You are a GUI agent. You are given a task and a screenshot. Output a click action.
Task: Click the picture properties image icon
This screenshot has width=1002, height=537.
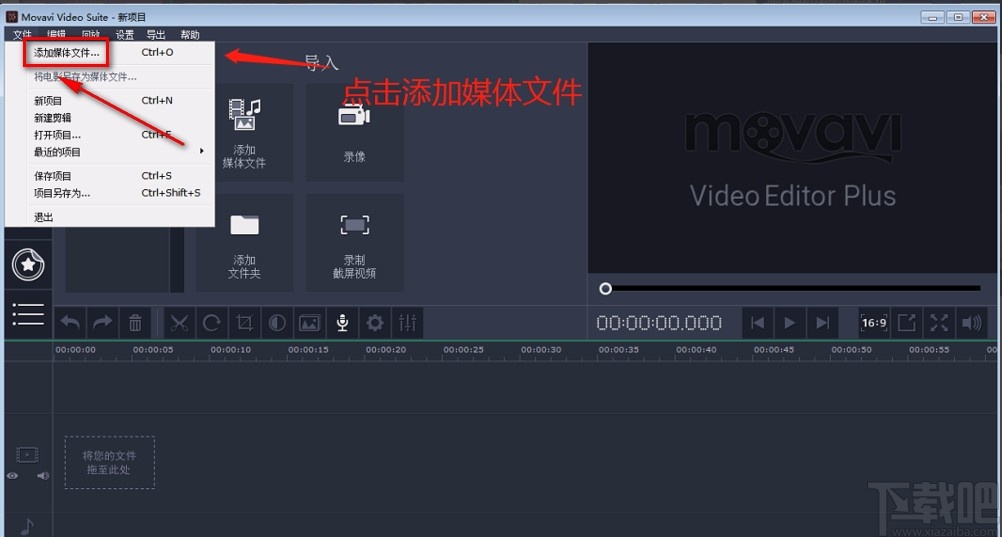click(310, 323)
